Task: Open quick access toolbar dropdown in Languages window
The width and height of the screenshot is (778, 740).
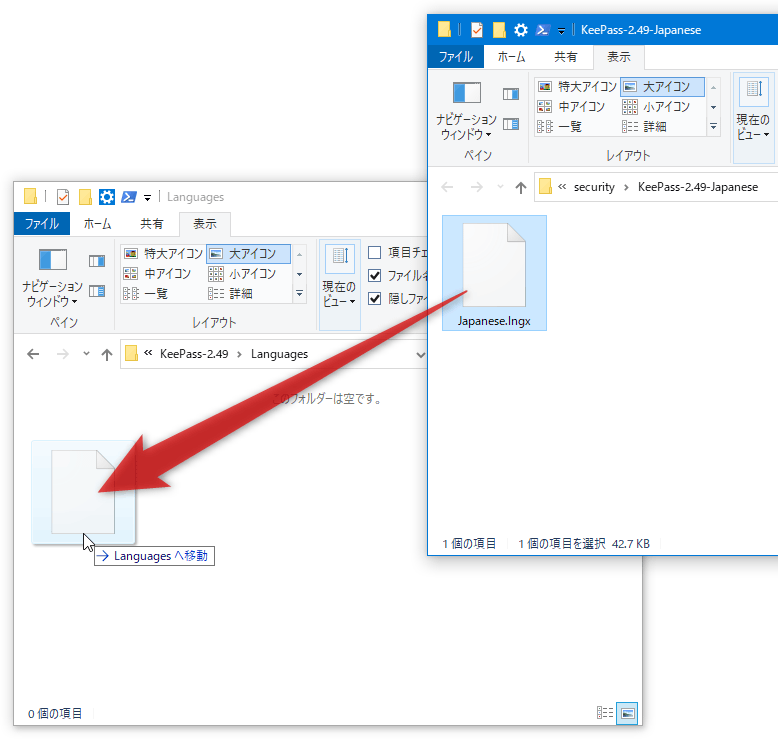Action: coord(147,198)
